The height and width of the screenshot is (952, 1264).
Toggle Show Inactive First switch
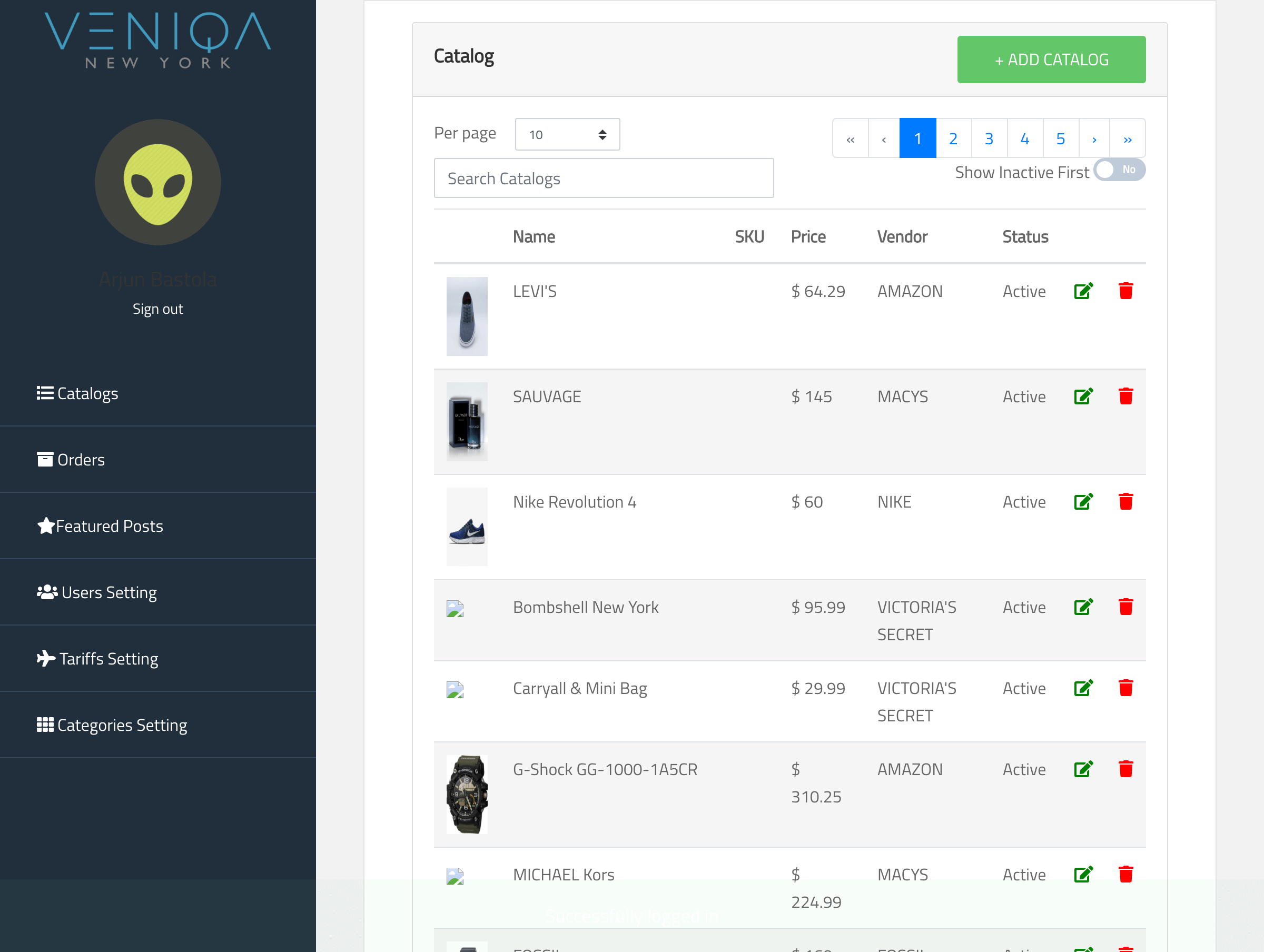click(x=1119, y=170)
